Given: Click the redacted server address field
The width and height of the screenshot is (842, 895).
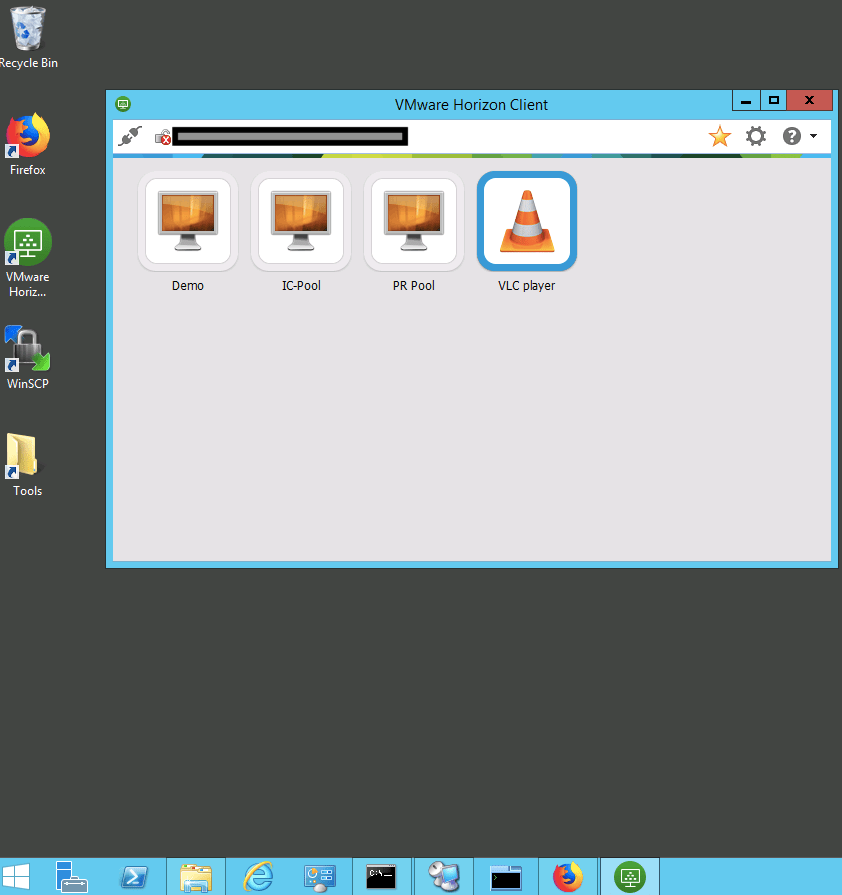Looking at the screenshot, I should click(x=289, y=136).
